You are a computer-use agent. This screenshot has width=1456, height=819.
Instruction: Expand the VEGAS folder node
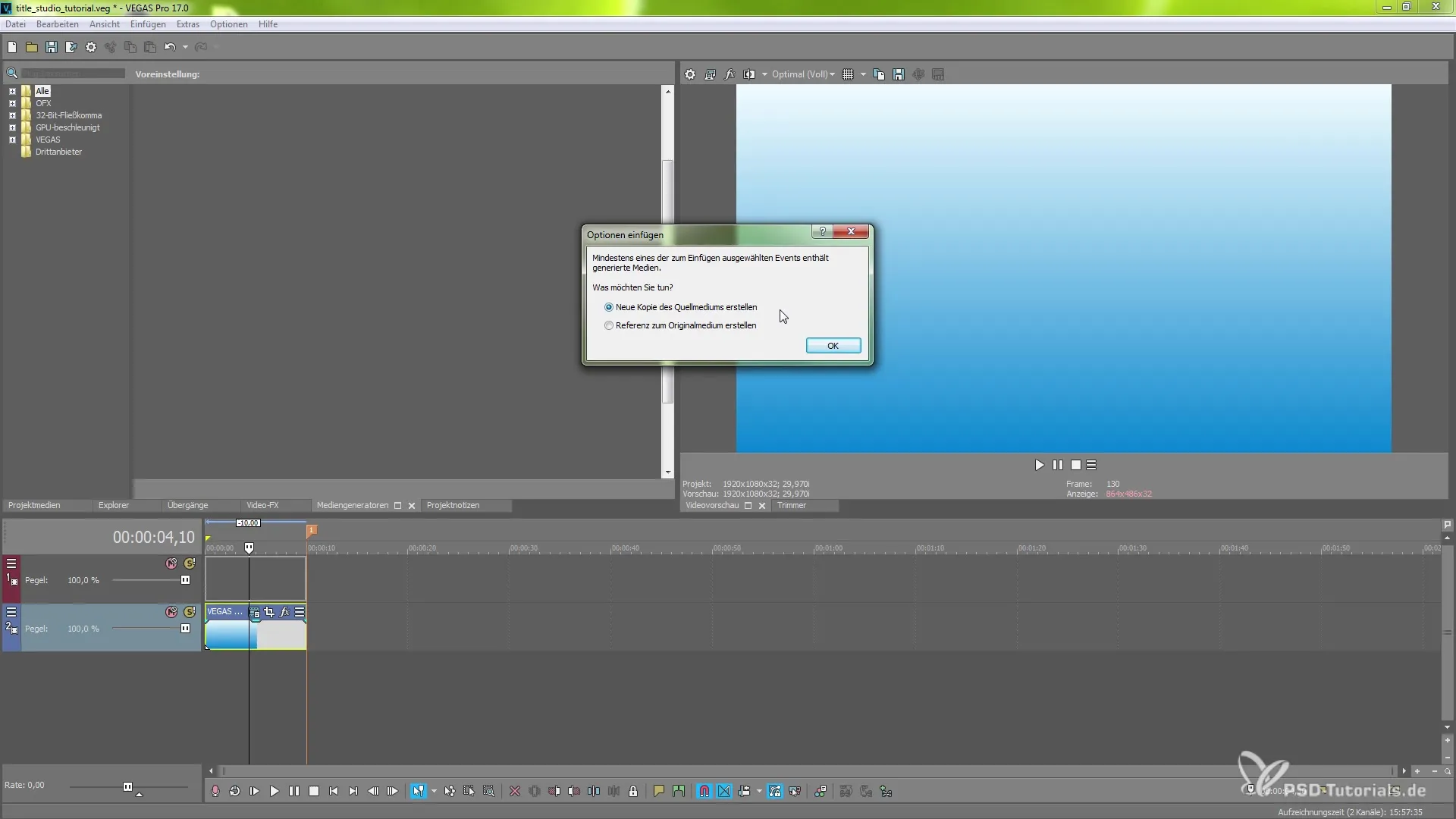click(x=12, y=140)
